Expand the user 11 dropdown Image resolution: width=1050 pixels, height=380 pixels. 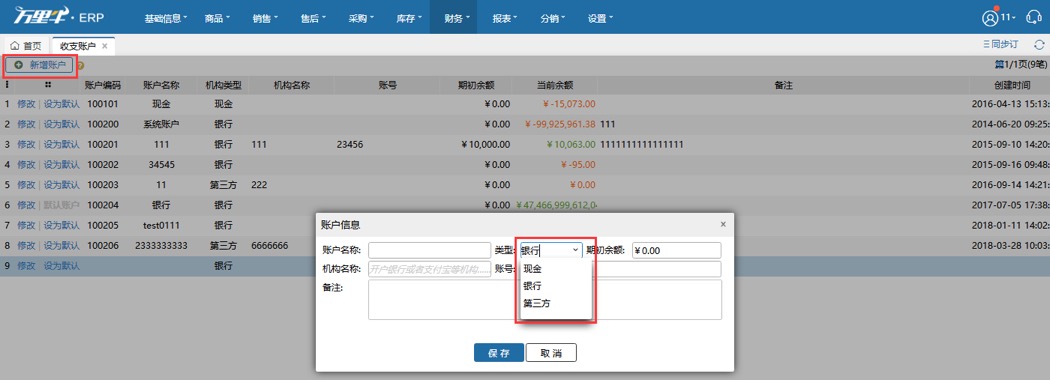[1009, 17]
